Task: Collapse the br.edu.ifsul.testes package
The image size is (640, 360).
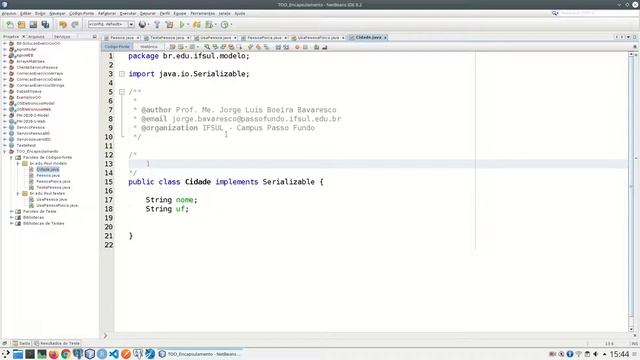Action: 18,193
